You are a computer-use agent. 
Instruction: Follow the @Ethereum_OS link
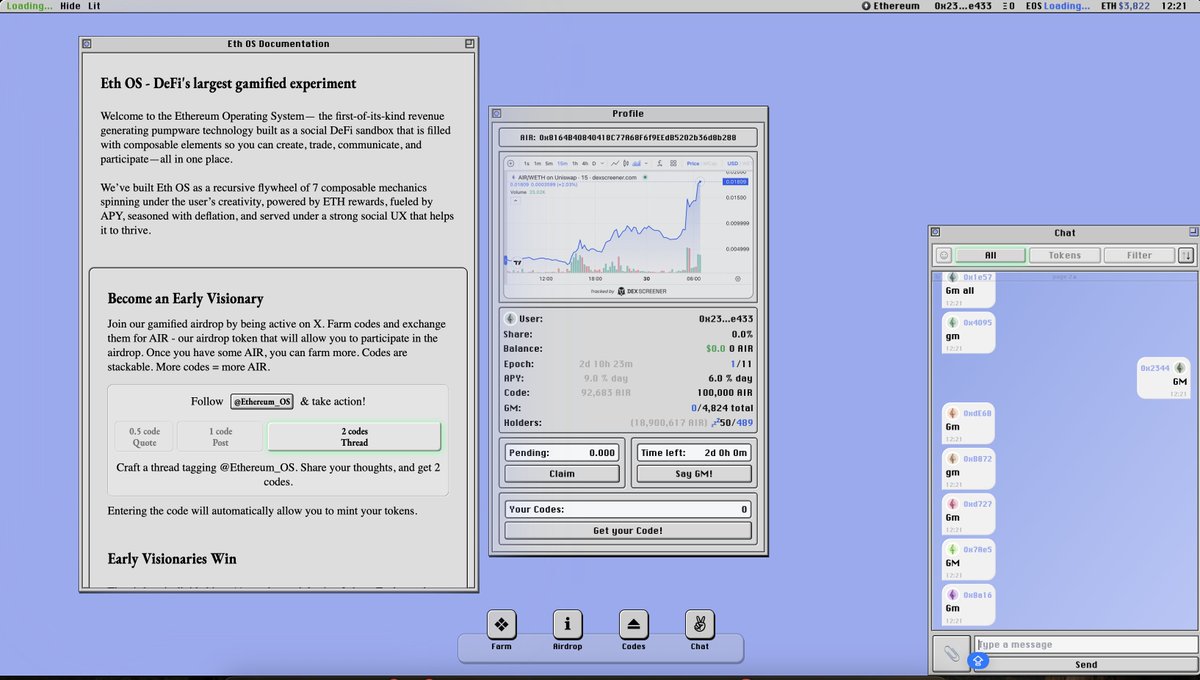[x=262, y=401]
